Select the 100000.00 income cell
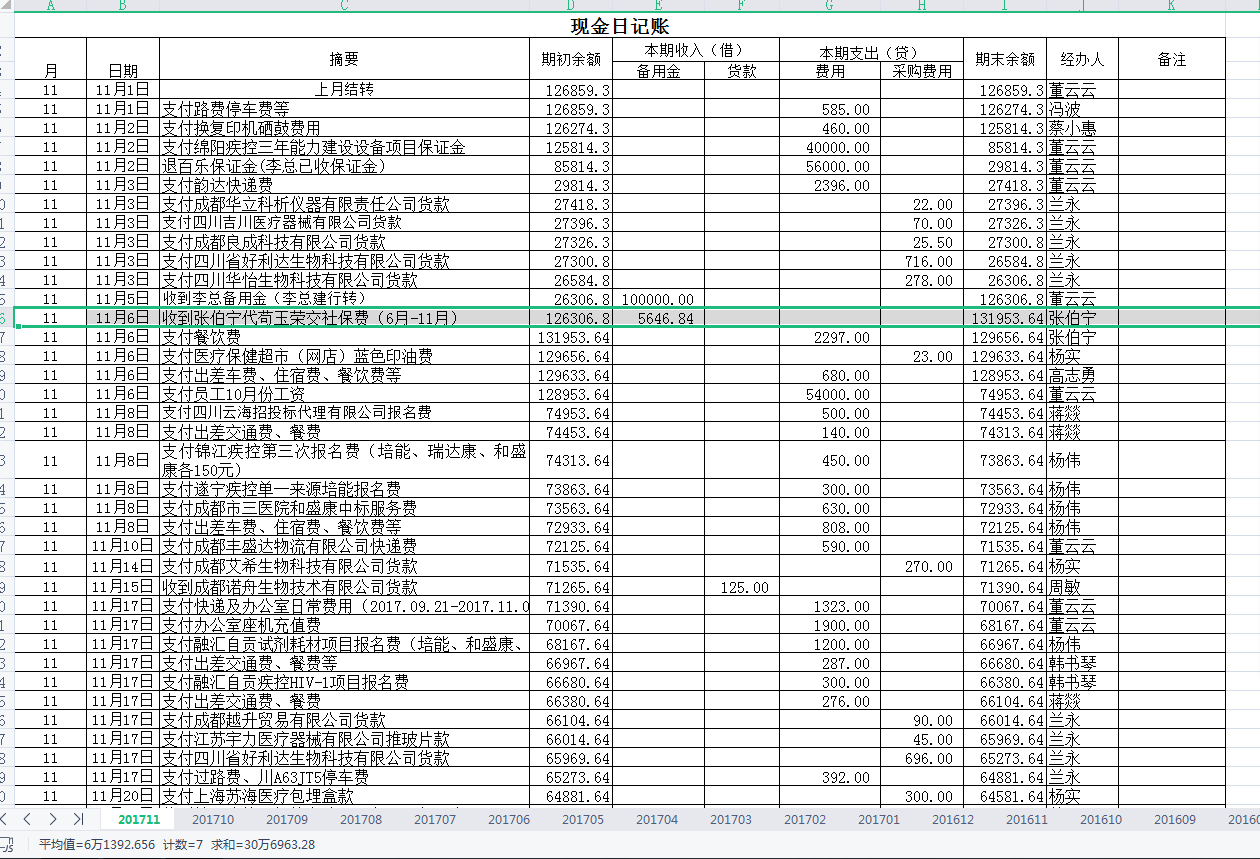The height and width of the screenshot is (859, 1260). click(x=658, y=299)
